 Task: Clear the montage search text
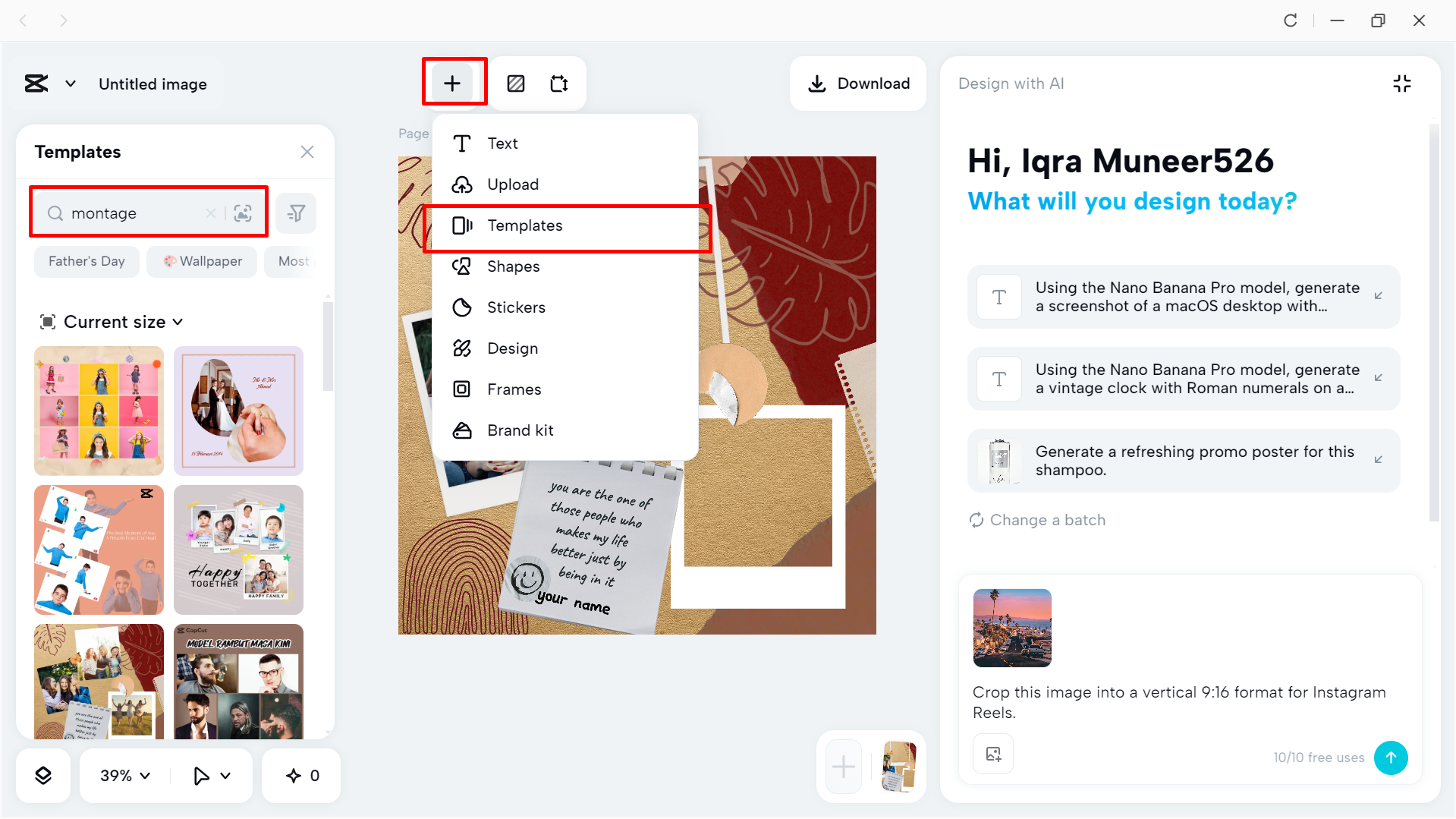click(x=211, y=213)
